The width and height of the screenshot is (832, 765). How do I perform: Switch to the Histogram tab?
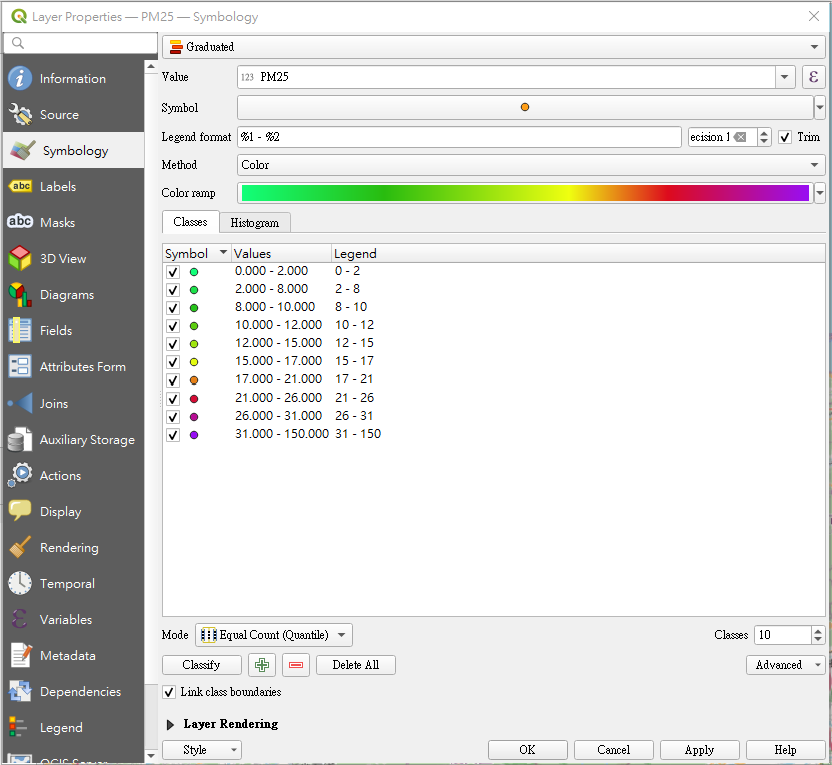tap(255, 223)
